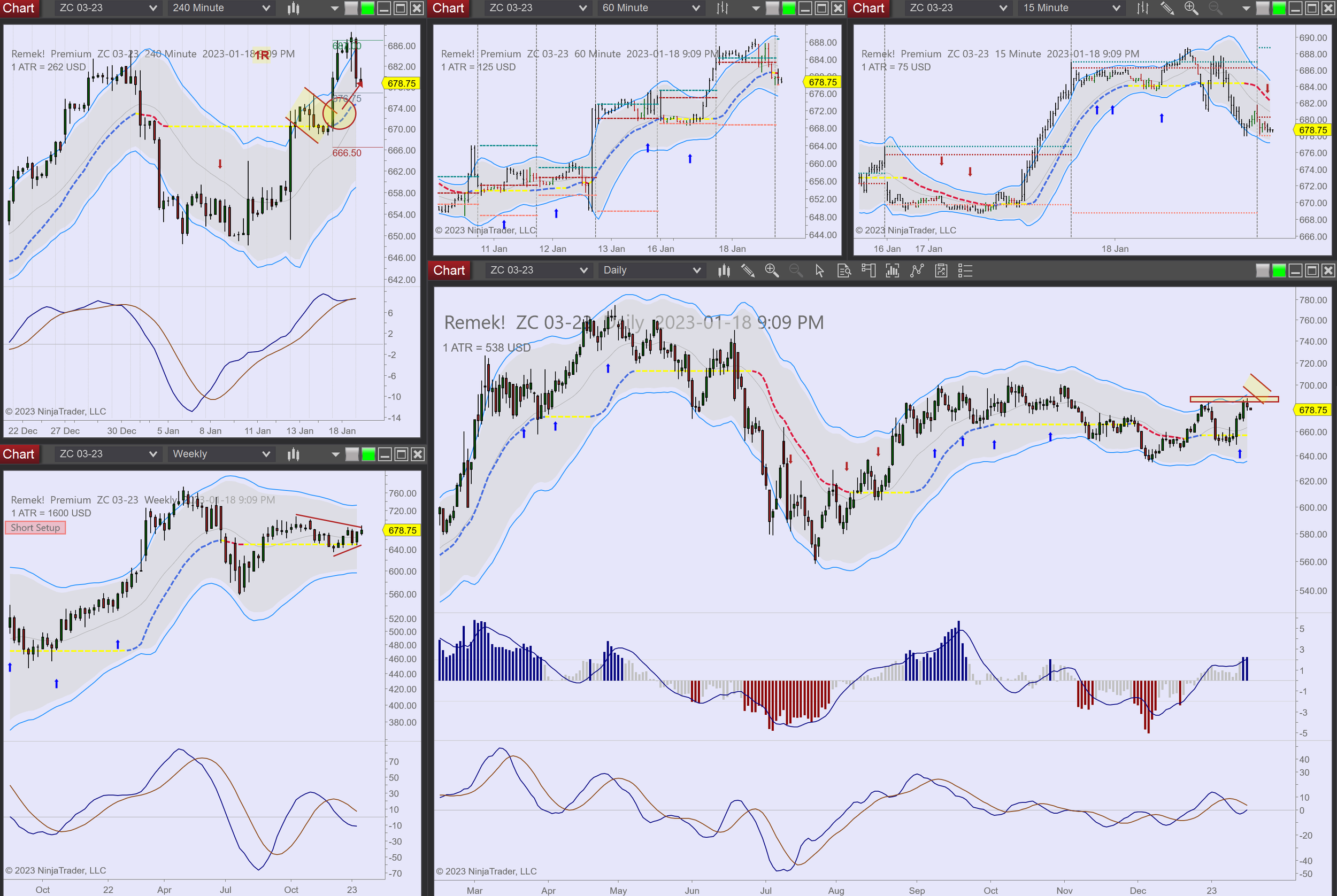Viewport: 1337px width, 896px height.
Task: Open Chart Trader icon in Daily chart
Action: (x=869, y=271)
